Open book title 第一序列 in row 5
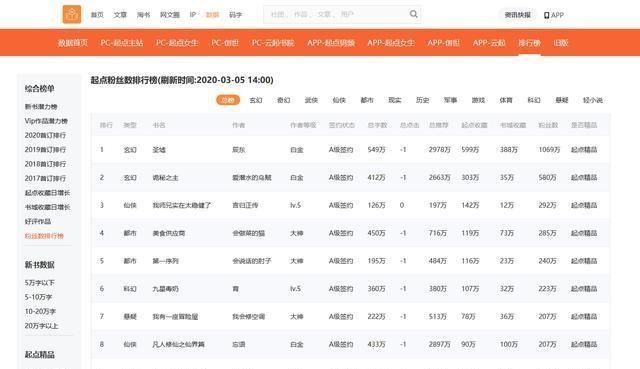Viewport: 640px width, 369px height. tap(165, 261)
